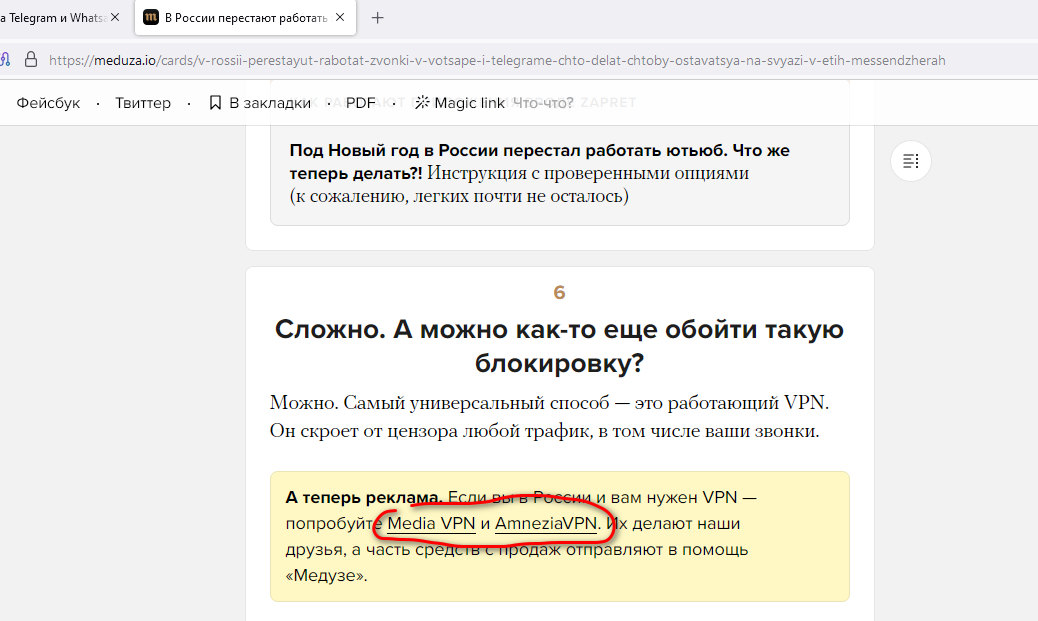Click the meduza.io URL address field
Viewport: 1038px width, 621px height.
pyautogui.click(x=496, y=60)
